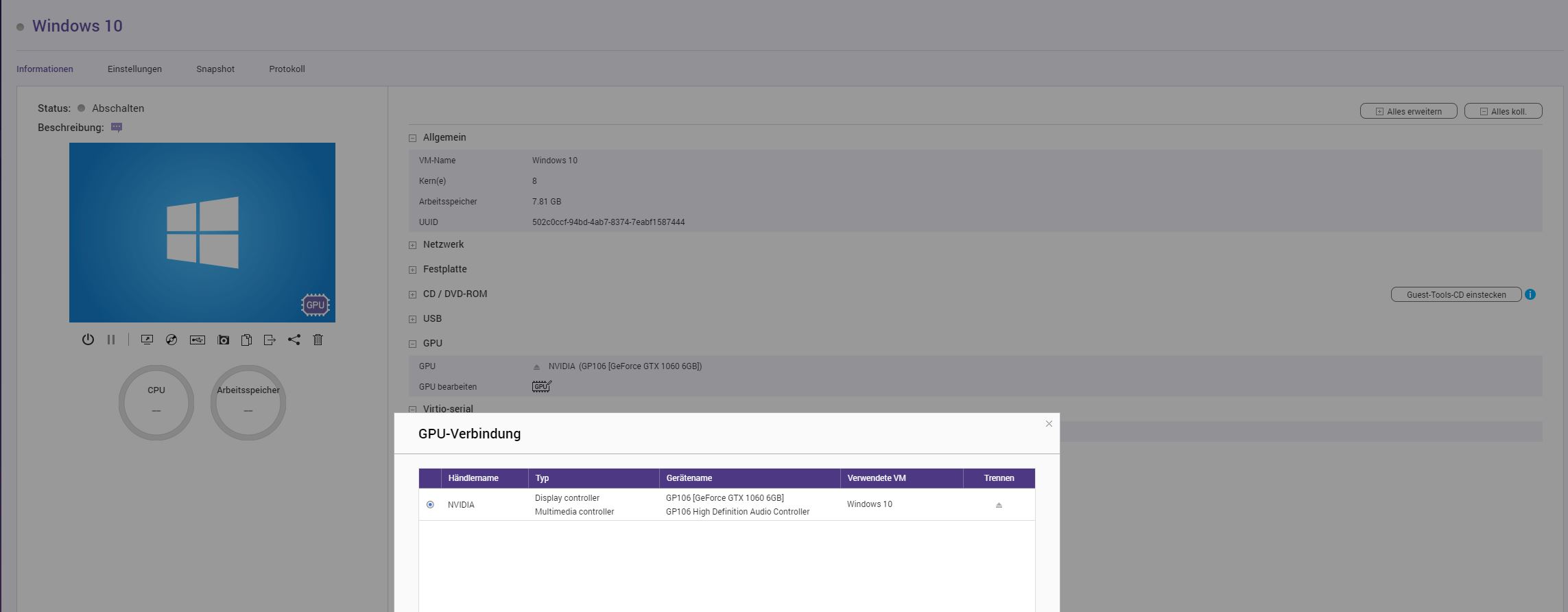The height and width of the screenshot is (612, 1568).
Task: Click the Multimedia controller type cell
Action: coord(574,512)
